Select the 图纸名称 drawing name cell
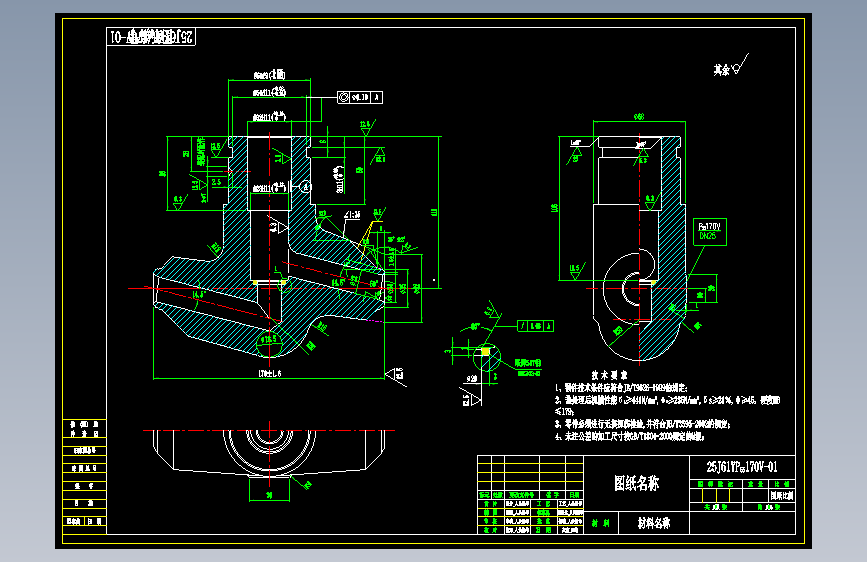This screenshot has width=867, height=562. click(636, 483)
